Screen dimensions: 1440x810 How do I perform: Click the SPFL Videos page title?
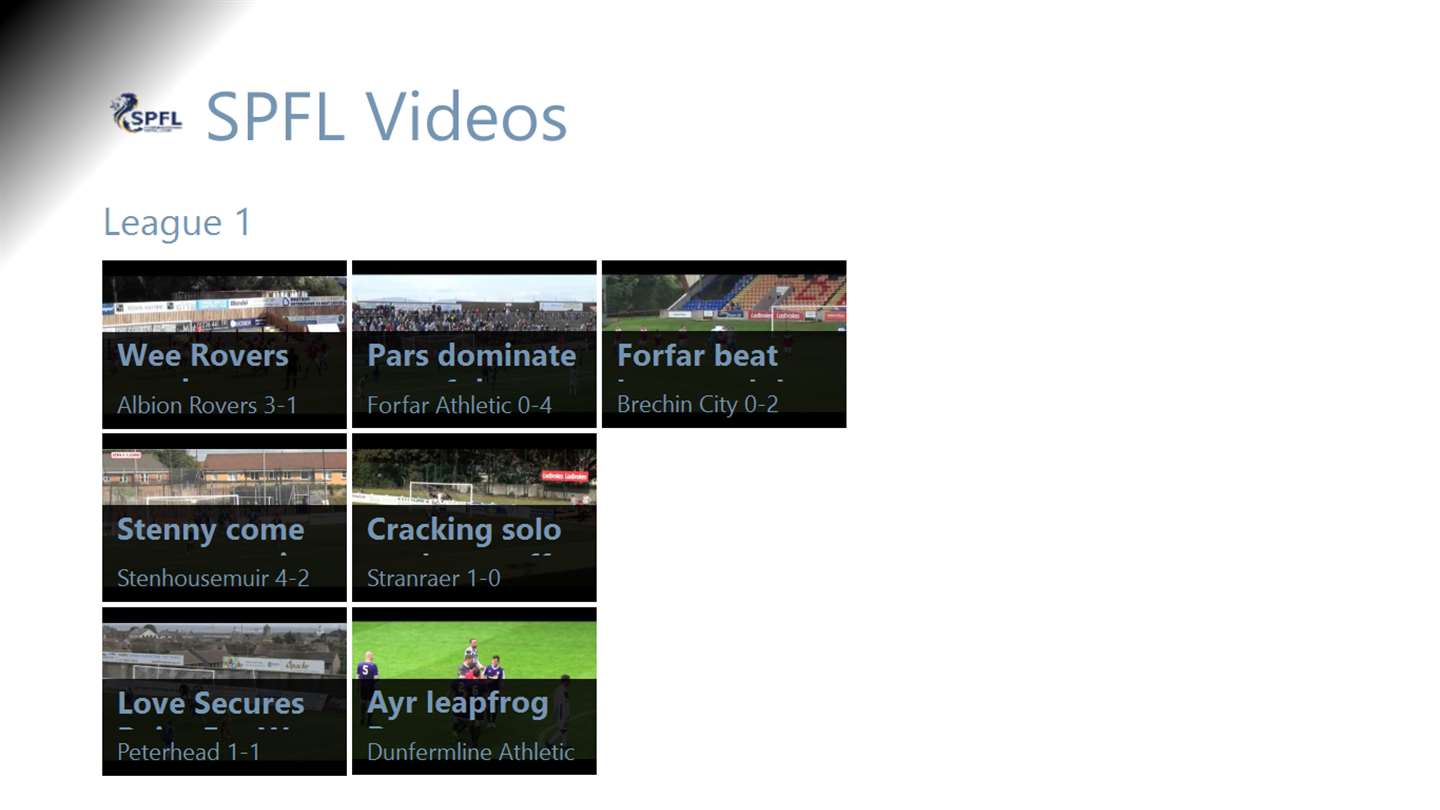point(386,116)
